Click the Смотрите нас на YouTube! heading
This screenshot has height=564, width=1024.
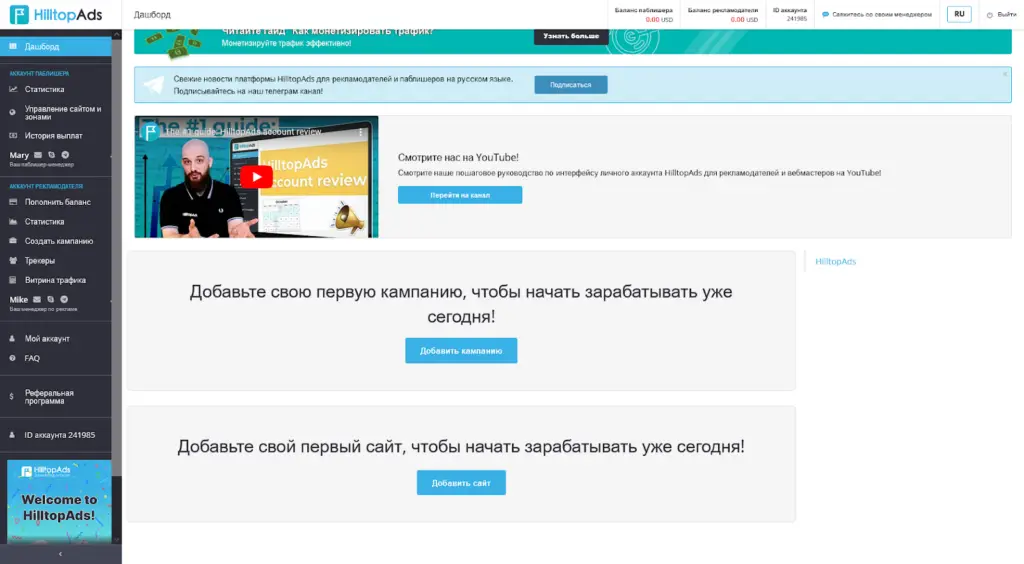(458, 157)
